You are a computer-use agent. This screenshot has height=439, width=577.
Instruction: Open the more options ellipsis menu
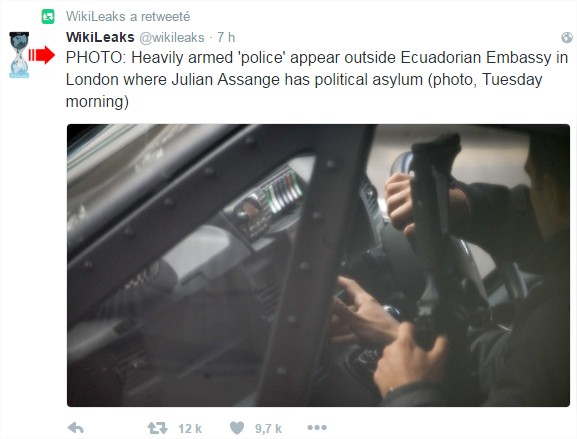point(317,428)
